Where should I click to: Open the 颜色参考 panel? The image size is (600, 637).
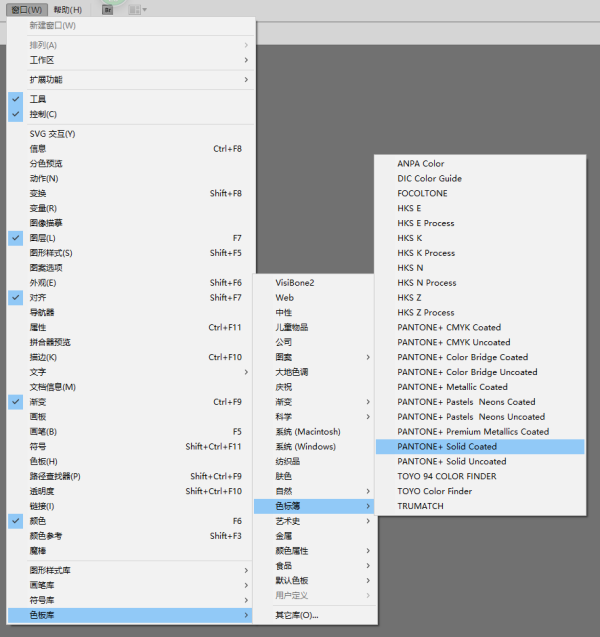click(x=130, y=536)
